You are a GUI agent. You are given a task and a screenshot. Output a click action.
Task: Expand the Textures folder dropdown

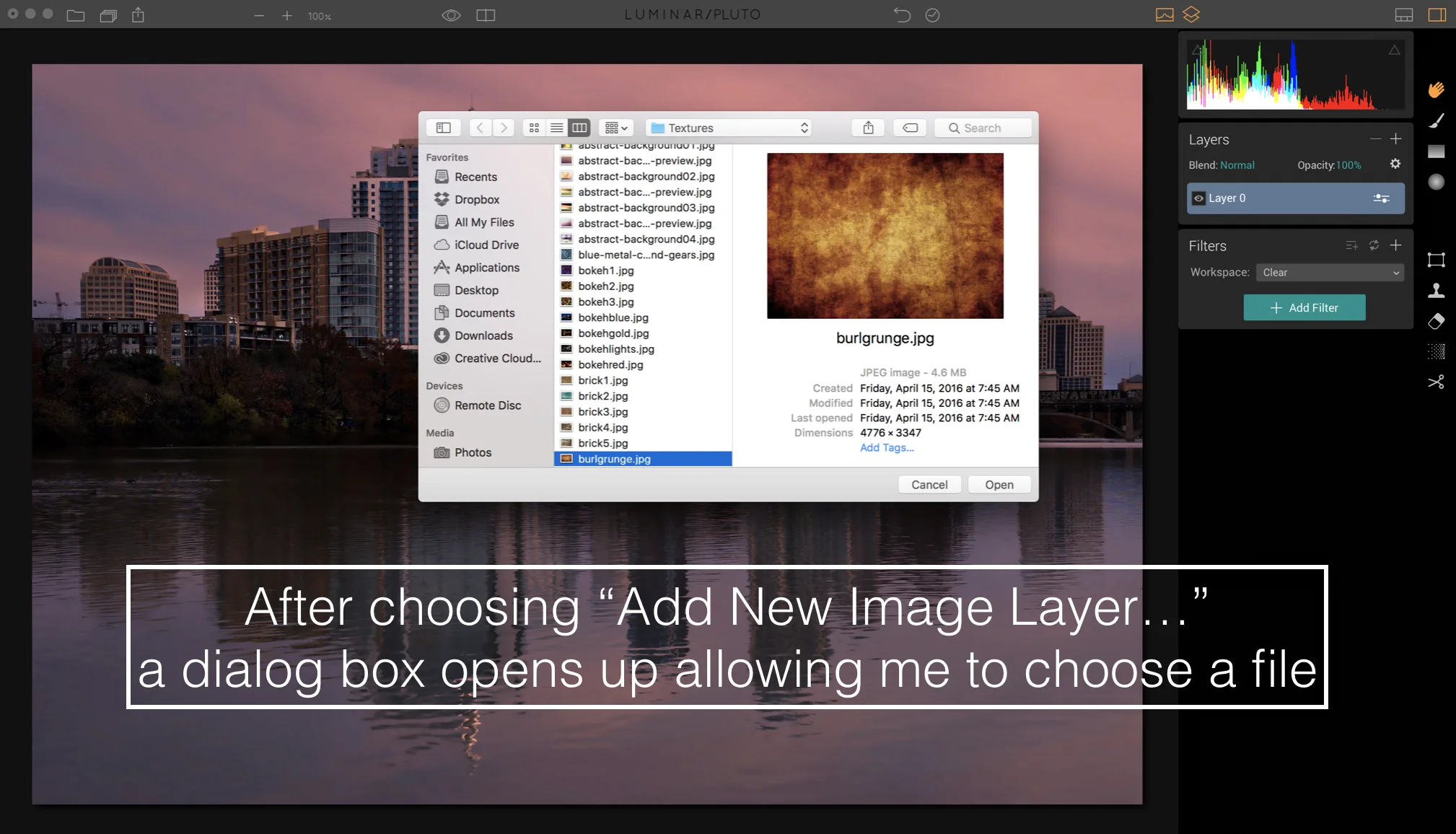(x=729, y=128)
